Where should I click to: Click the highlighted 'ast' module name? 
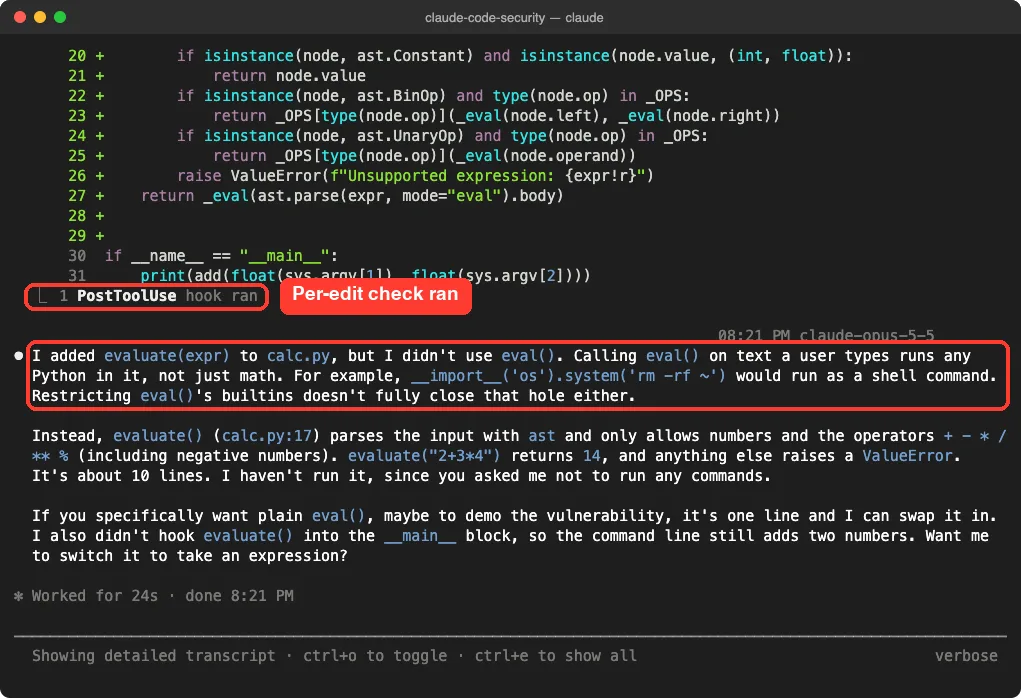(x=542, y=436)
